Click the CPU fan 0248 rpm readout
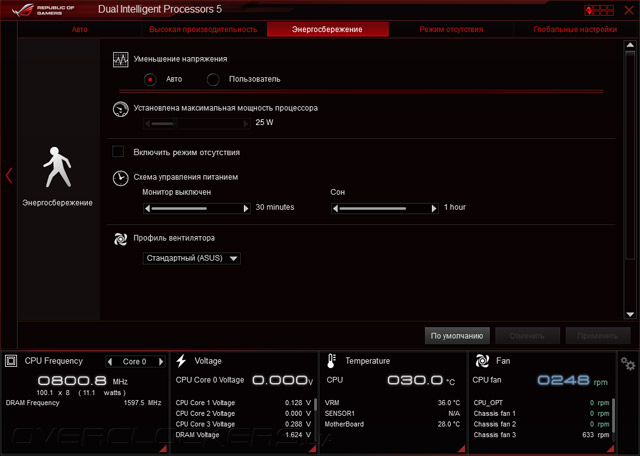This screenshot has height=456, width=640. [x=572, y=381]
